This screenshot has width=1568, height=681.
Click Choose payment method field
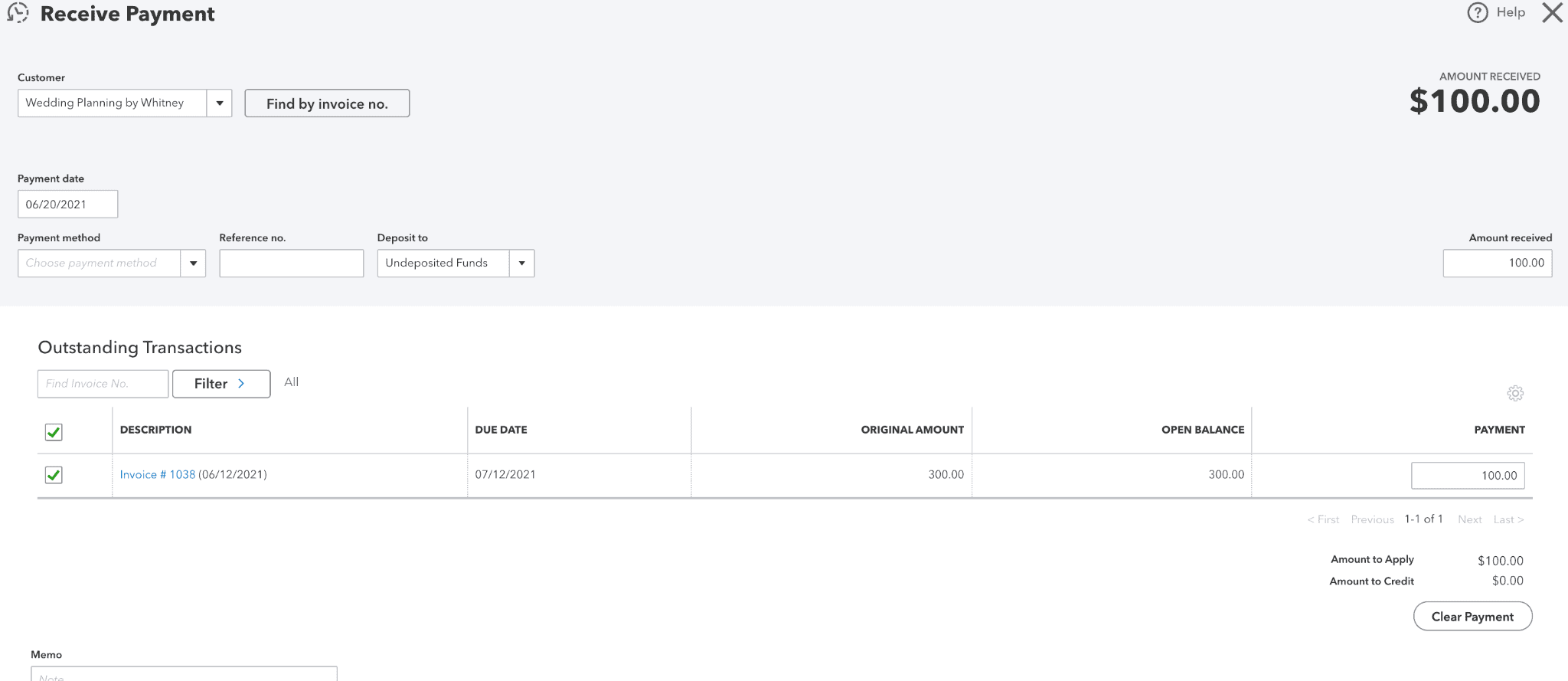(x=99, y=264)
